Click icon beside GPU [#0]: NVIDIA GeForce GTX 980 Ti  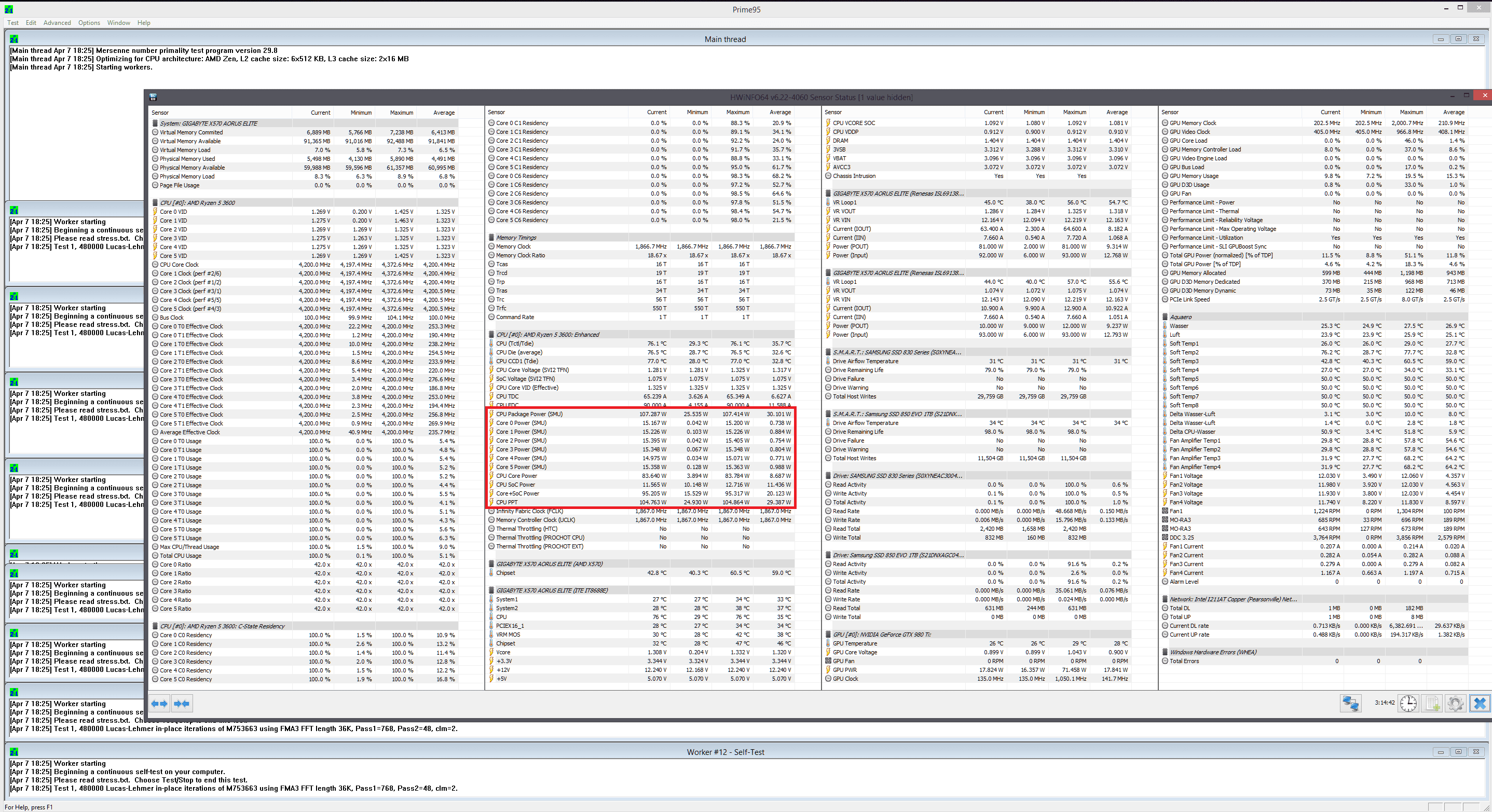coord(828,635)
